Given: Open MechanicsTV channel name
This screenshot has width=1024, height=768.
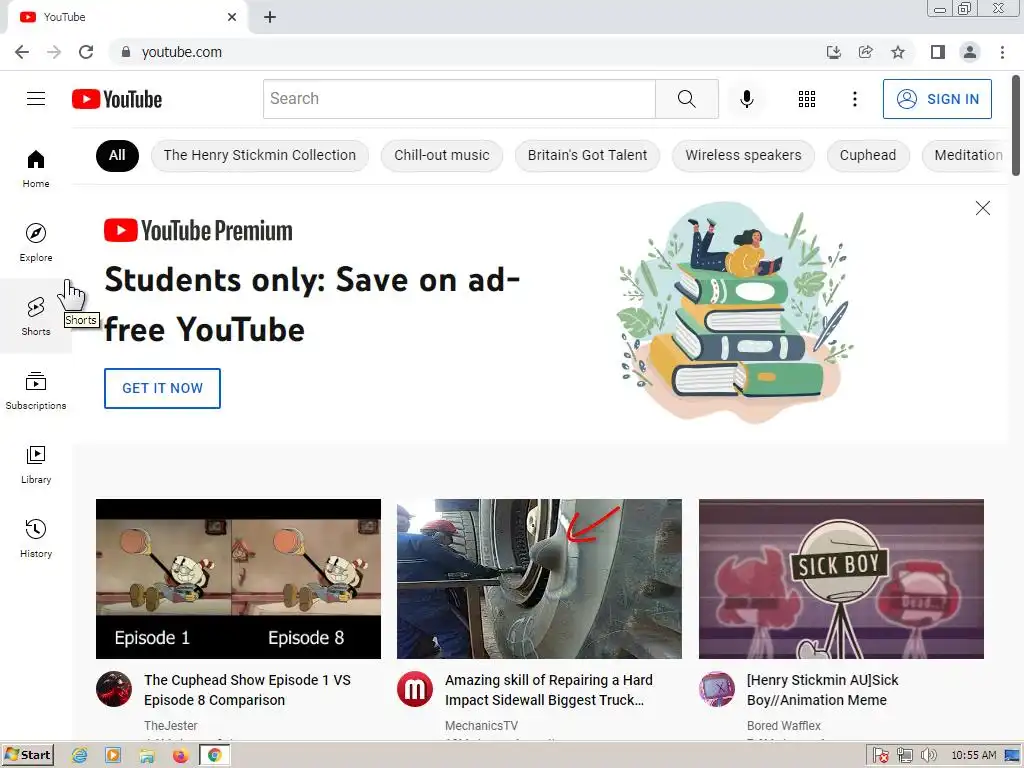Looking at the screenshot, I should coord(481,726).
